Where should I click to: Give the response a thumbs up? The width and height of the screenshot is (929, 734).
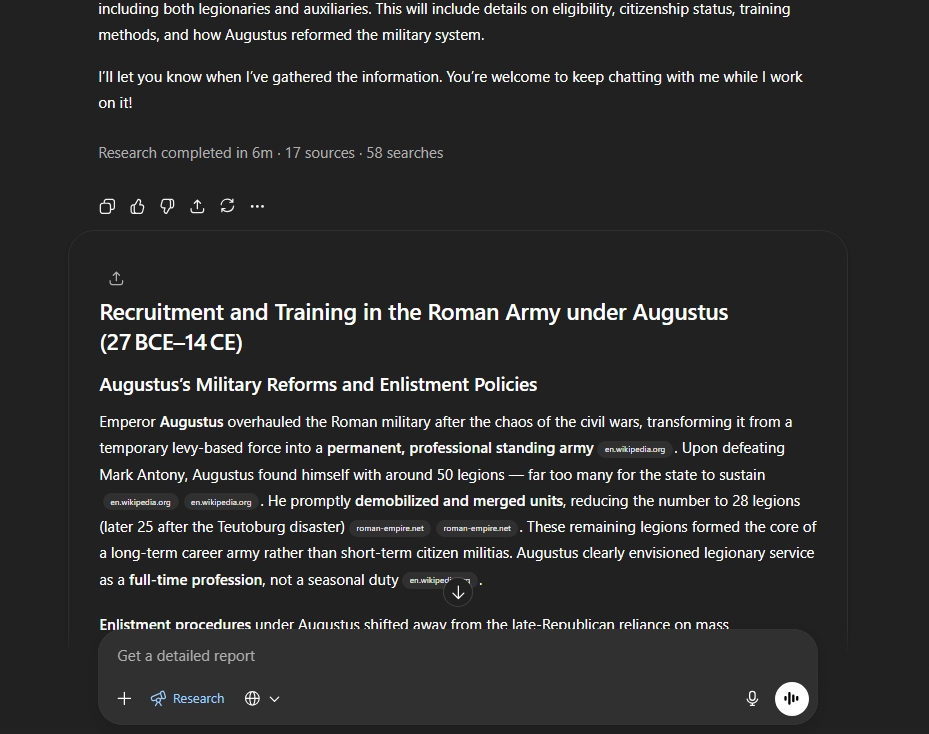tap(137, 206)
